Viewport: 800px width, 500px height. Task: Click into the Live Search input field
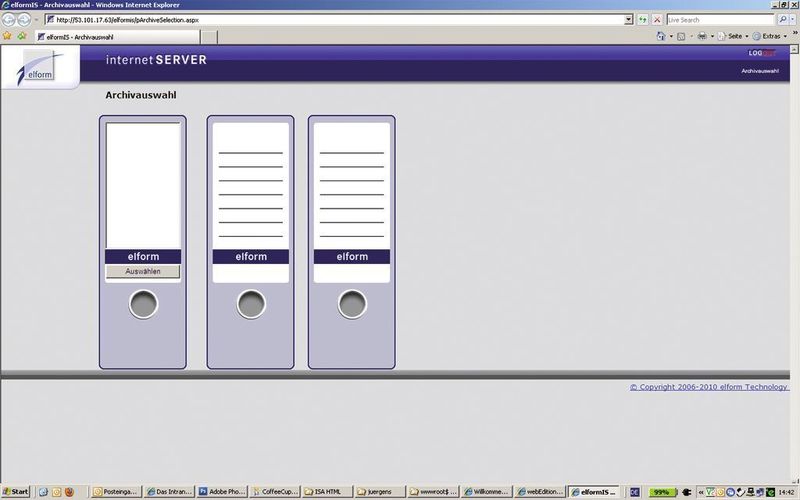click(x=719, y=19)
